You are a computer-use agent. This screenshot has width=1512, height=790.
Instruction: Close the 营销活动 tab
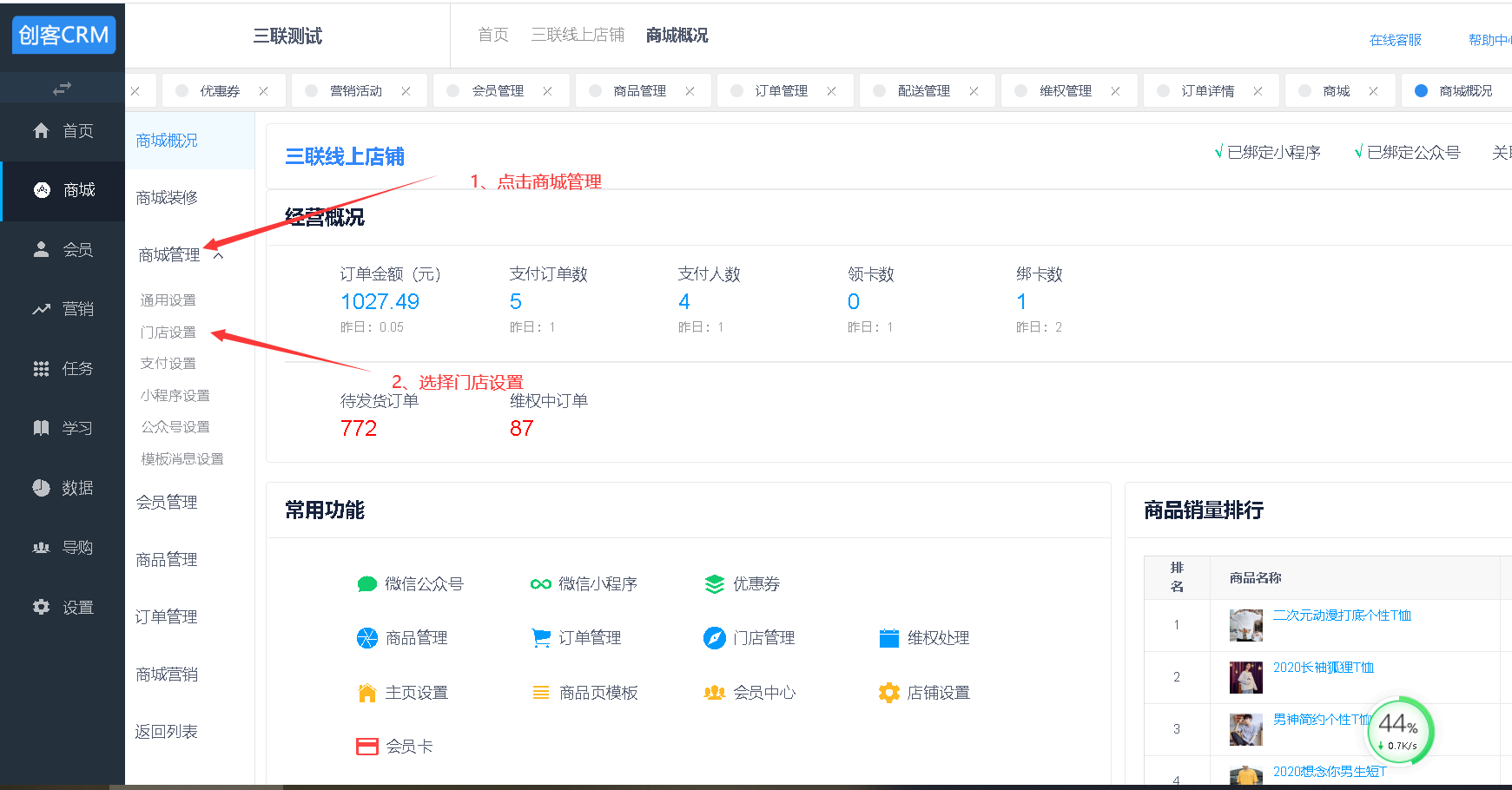[x=406, y=91]
